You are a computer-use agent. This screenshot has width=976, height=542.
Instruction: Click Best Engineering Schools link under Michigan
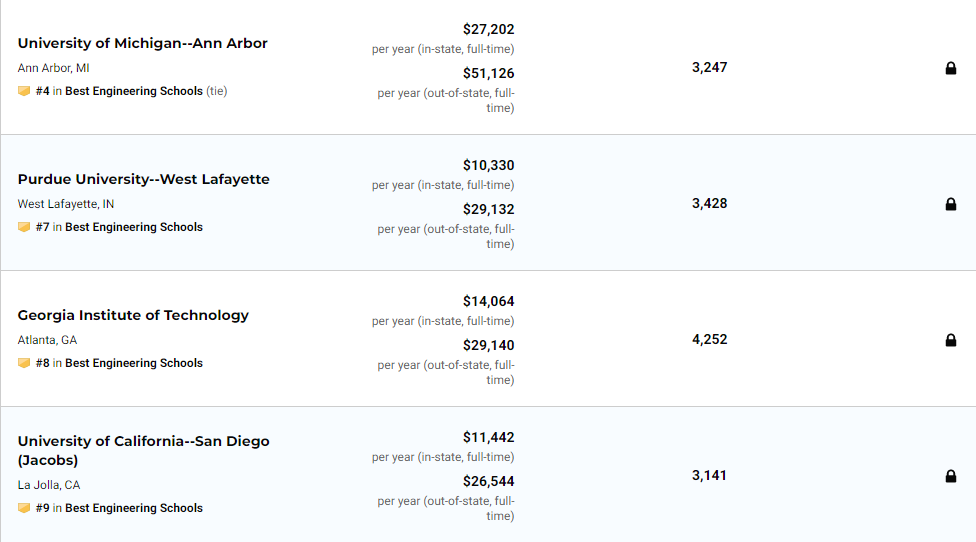coord(134,91)
